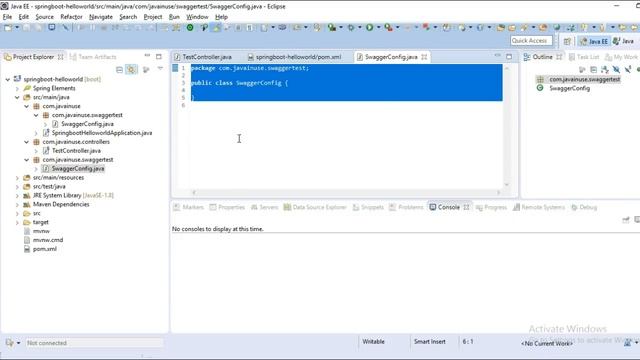Expand the src/test/java folder
The image size is (640, 360).
click(17, 187)
